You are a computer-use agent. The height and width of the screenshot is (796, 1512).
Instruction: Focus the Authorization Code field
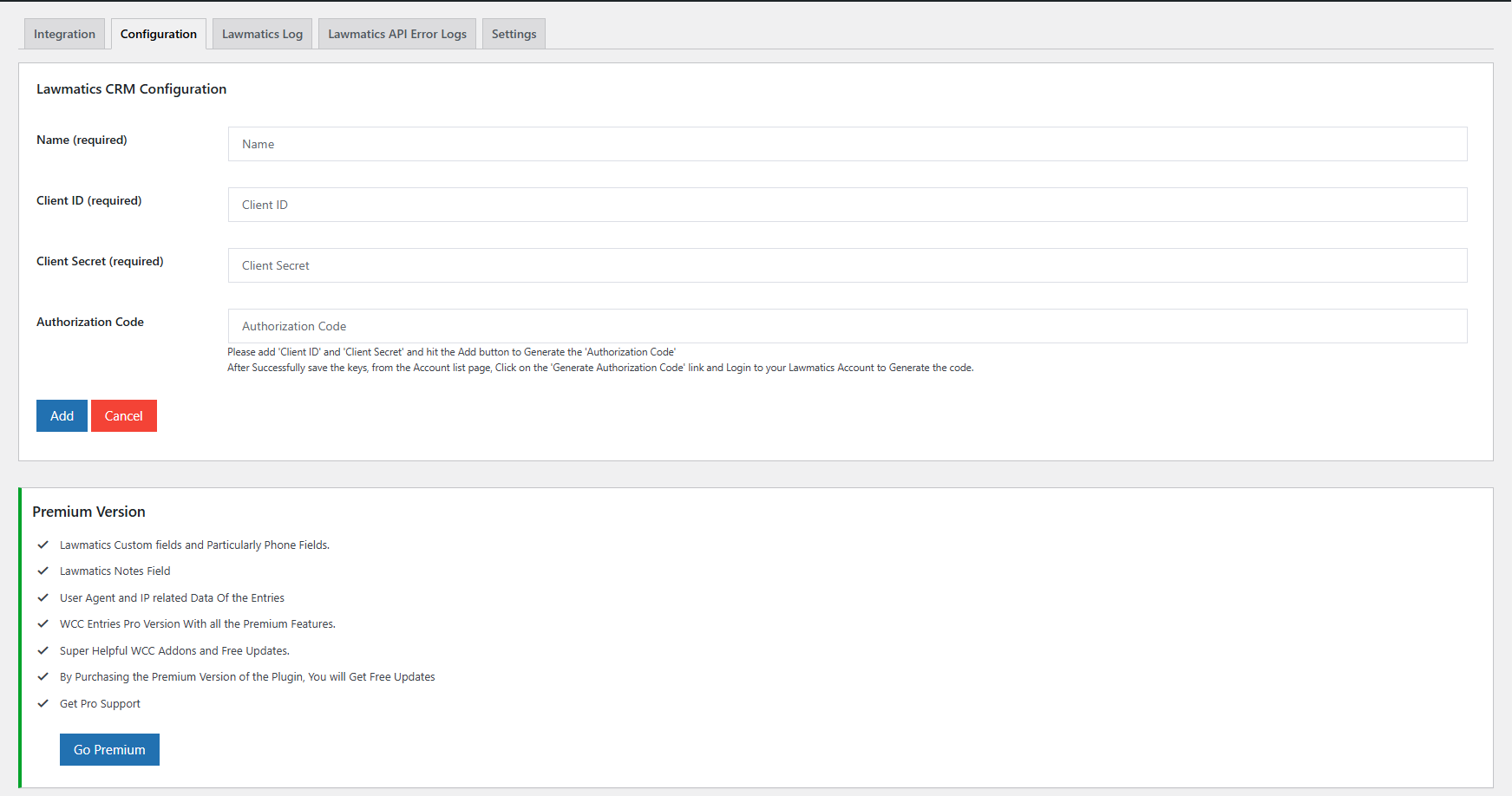pos(848,326)
